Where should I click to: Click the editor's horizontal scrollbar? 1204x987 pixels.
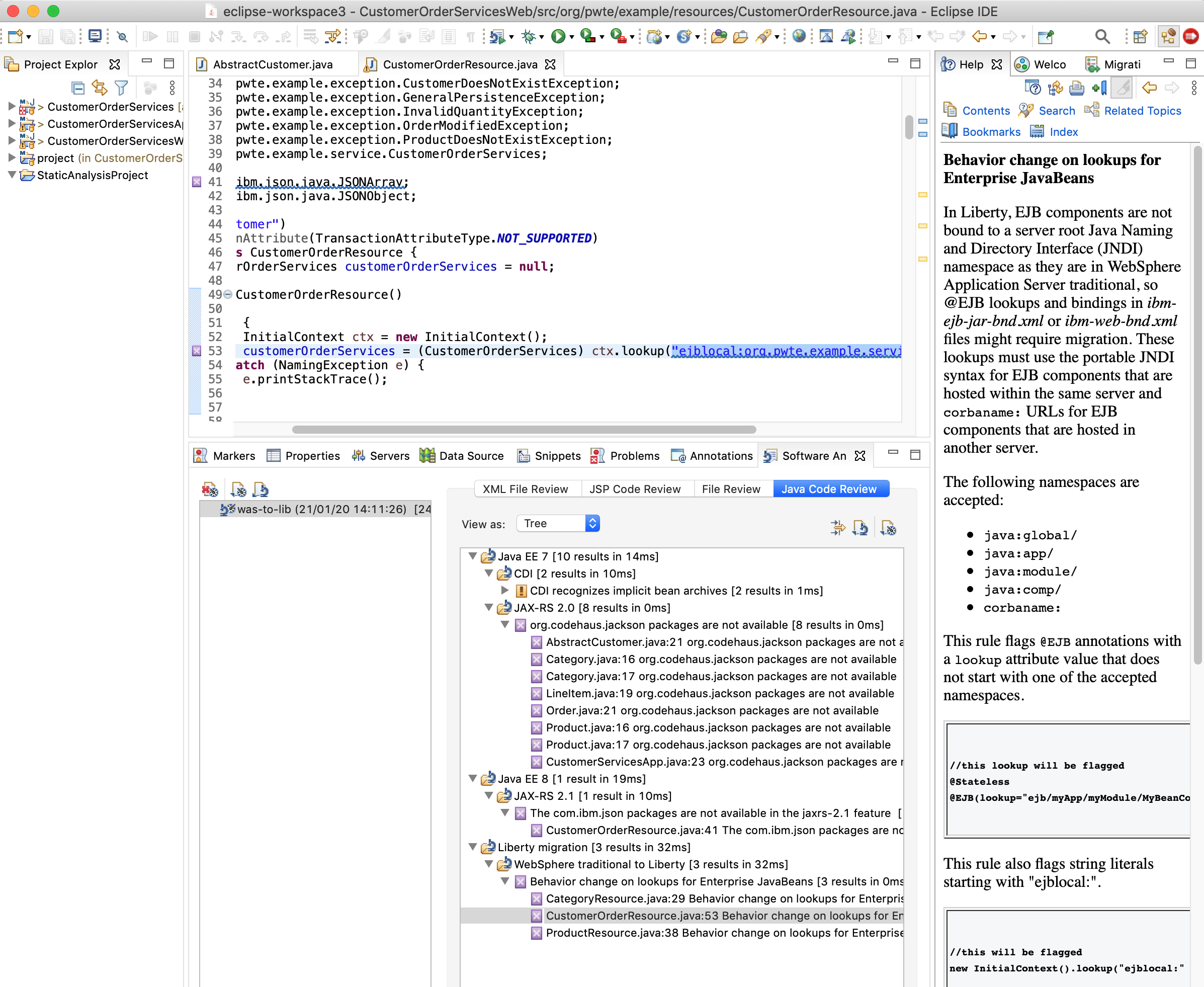pyautogui.click(x=523, y=429)
